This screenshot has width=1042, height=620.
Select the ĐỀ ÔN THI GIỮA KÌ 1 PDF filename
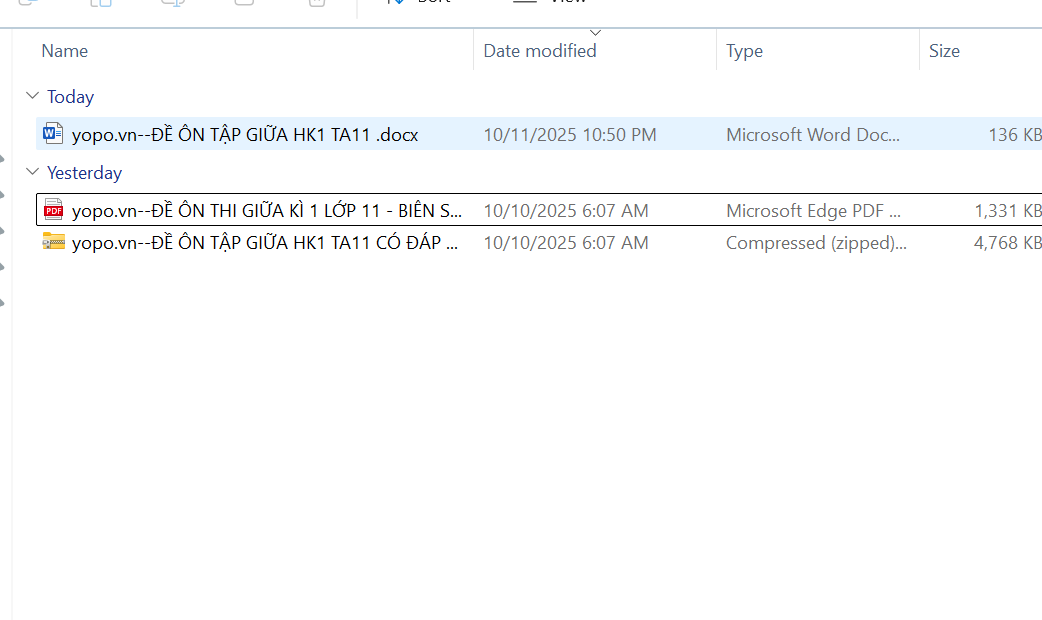pyautogui.click(x=267, y=211)
